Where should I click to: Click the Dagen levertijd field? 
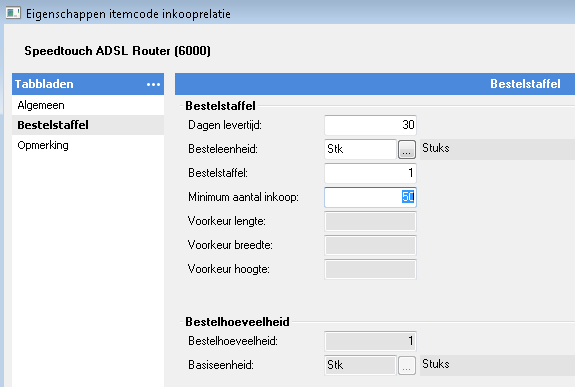[370, 125]
